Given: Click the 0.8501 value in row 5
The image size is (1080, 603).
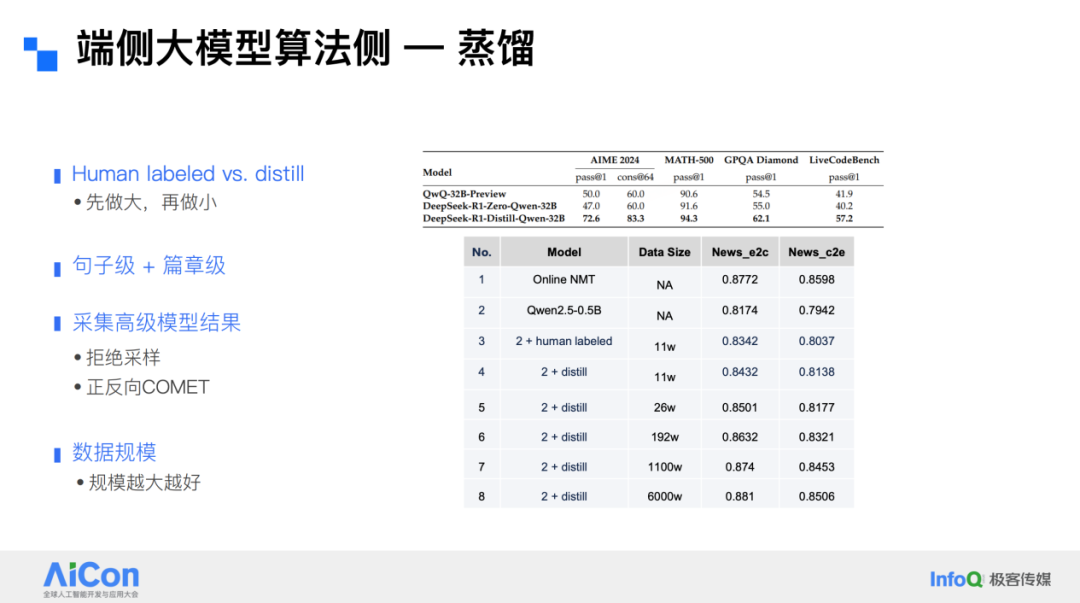Looking at the screenshot, I should point(740,407).
